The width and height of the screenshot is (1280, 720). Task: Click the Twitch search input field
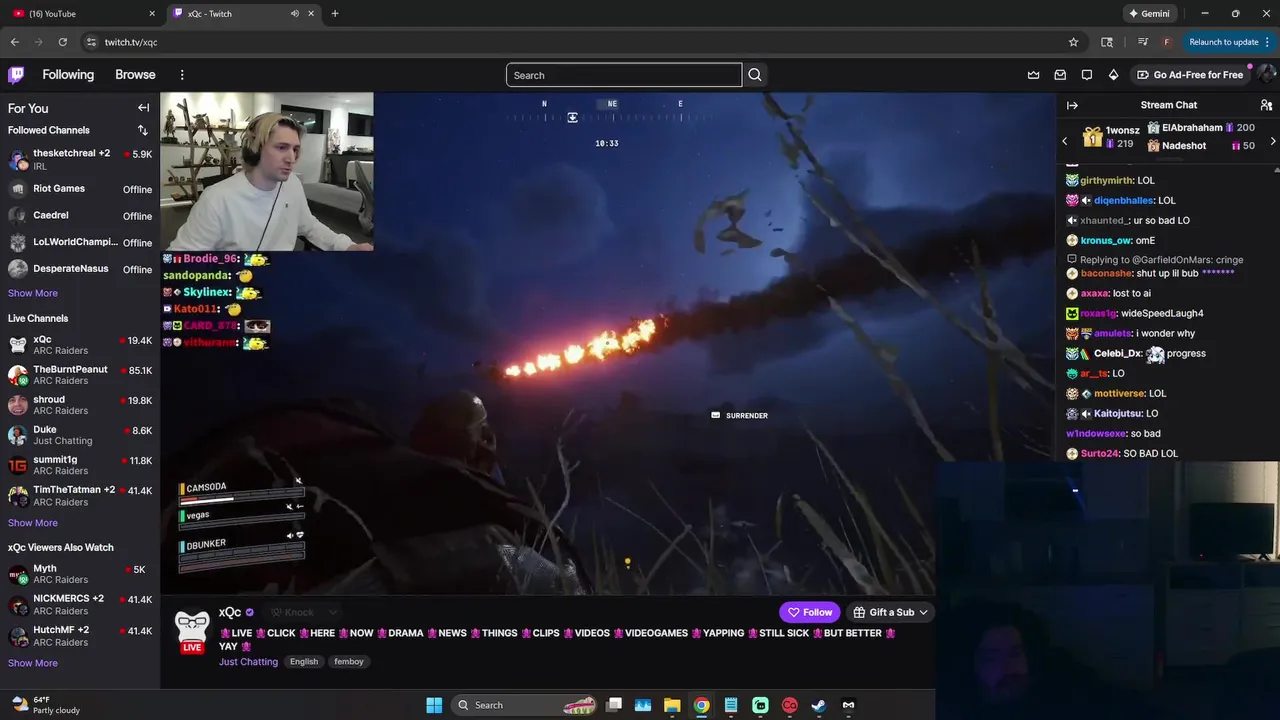click(x=624, y=75)
